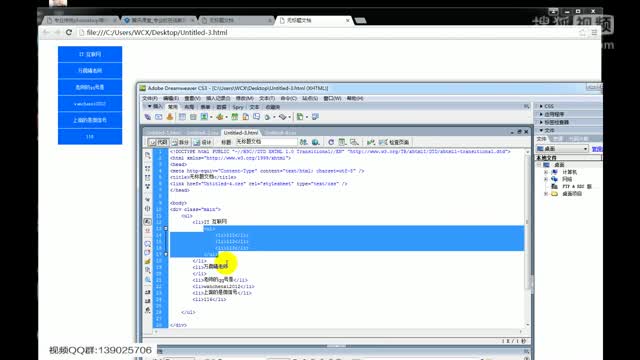The image size is (640, 360).
Task: Click the Named Anchor insert icon
Action: click(x=169, y=117)
